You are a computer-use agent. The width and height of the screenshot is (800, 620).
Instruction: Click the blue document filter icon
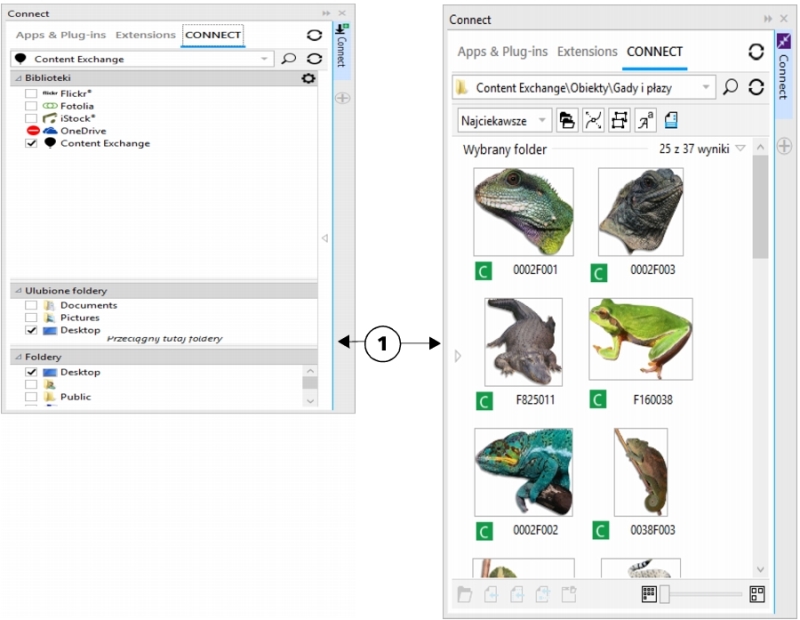(671, 120)
